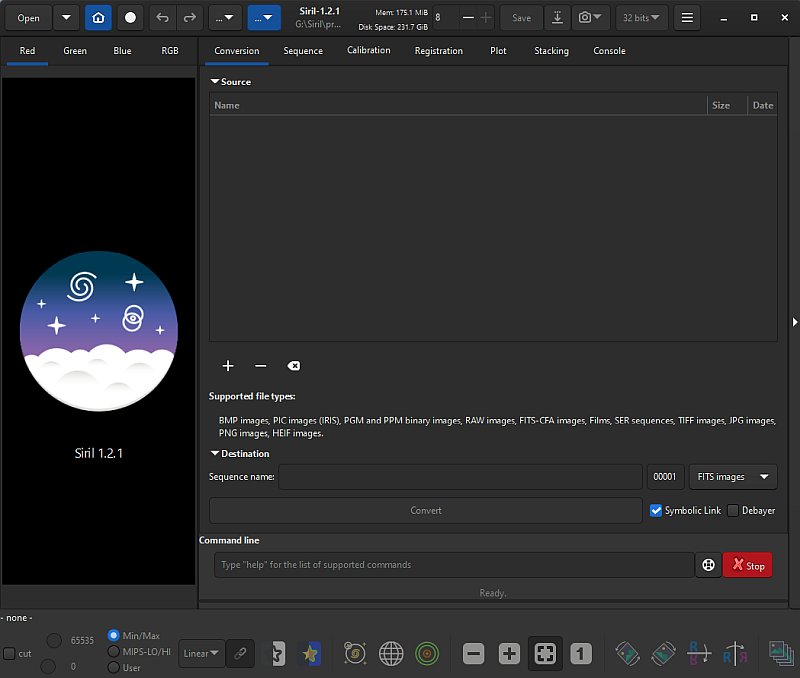
Task: Open the first ellipsis dropdown in header
Action: (224, 18)
